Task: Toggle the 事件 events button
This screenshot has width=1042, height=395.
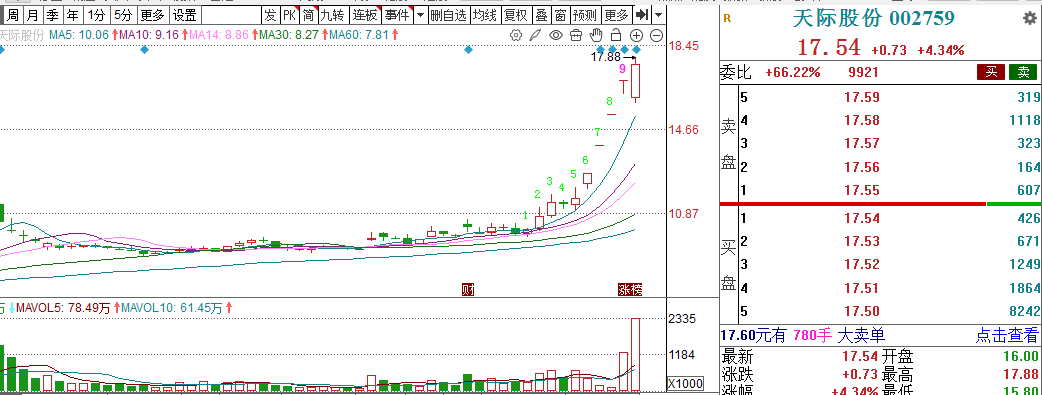Action: point(396,14)
